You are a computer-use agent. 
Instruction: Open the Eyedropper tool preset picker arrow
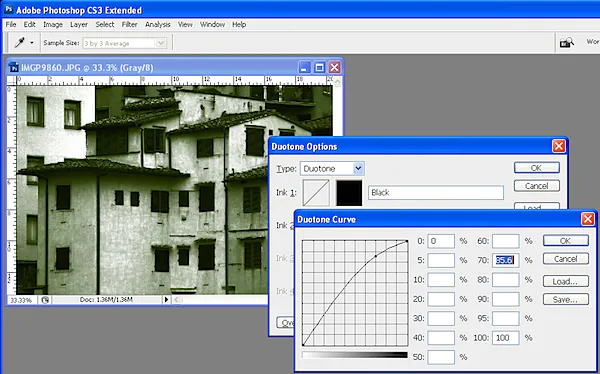32,43
